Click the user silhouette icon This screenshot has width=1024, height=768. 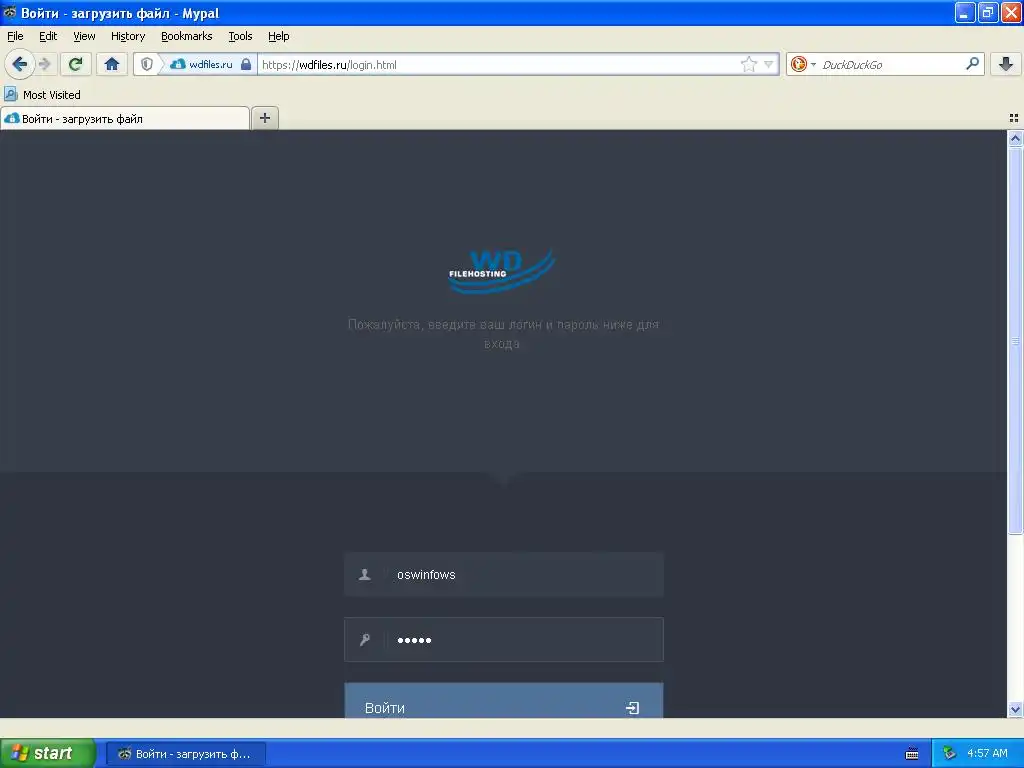click(x=364, y=575)
